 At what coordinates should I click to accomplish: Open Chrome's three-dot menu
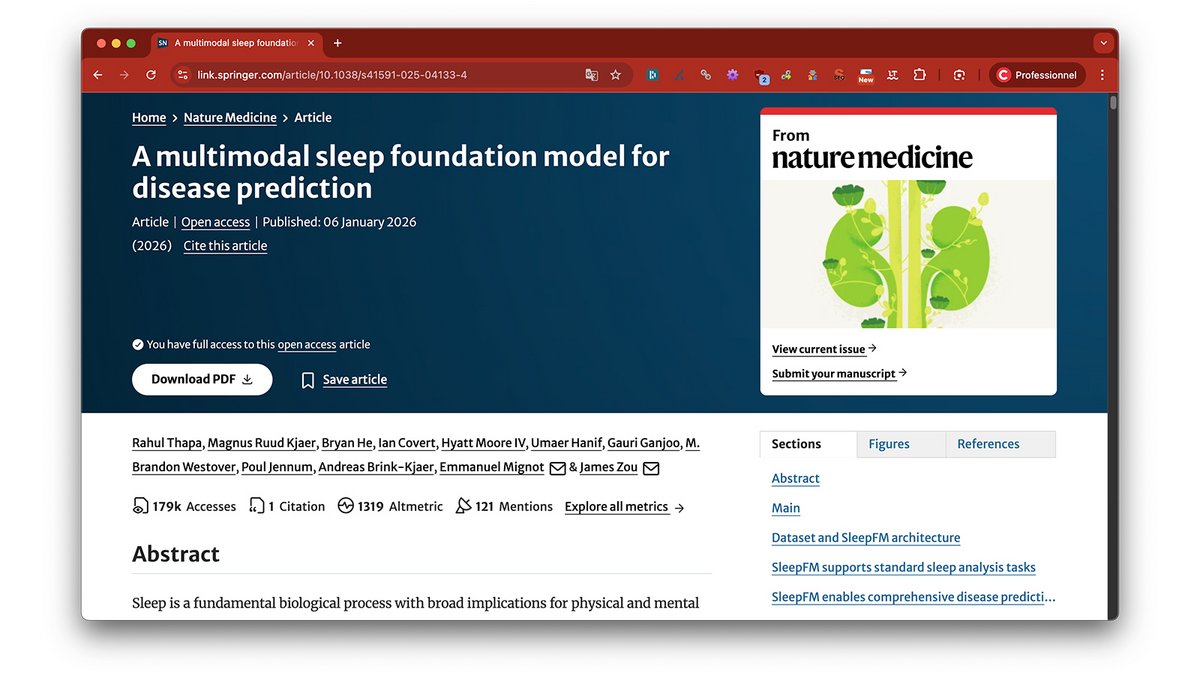(x=1102, y=75)
